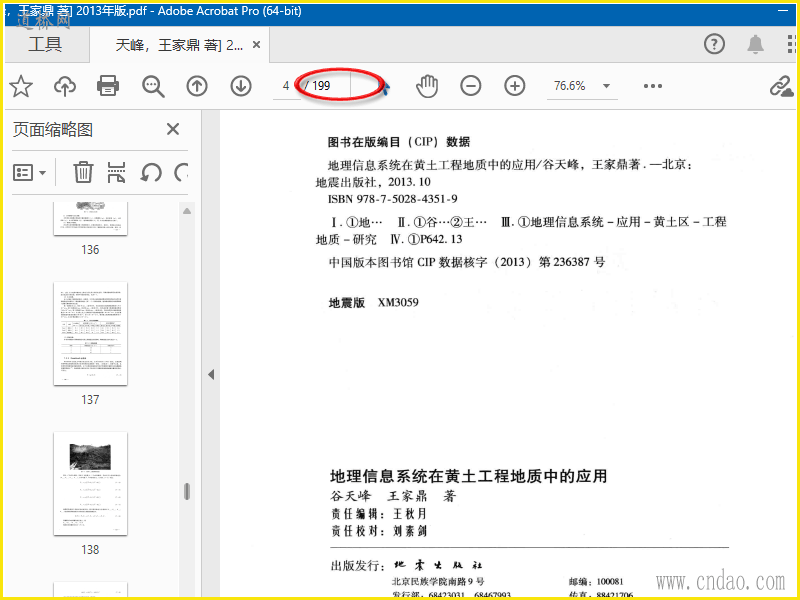The image size is (800, 600).
Task: Click the 页面缩略图 panel title
Action: 53,130
